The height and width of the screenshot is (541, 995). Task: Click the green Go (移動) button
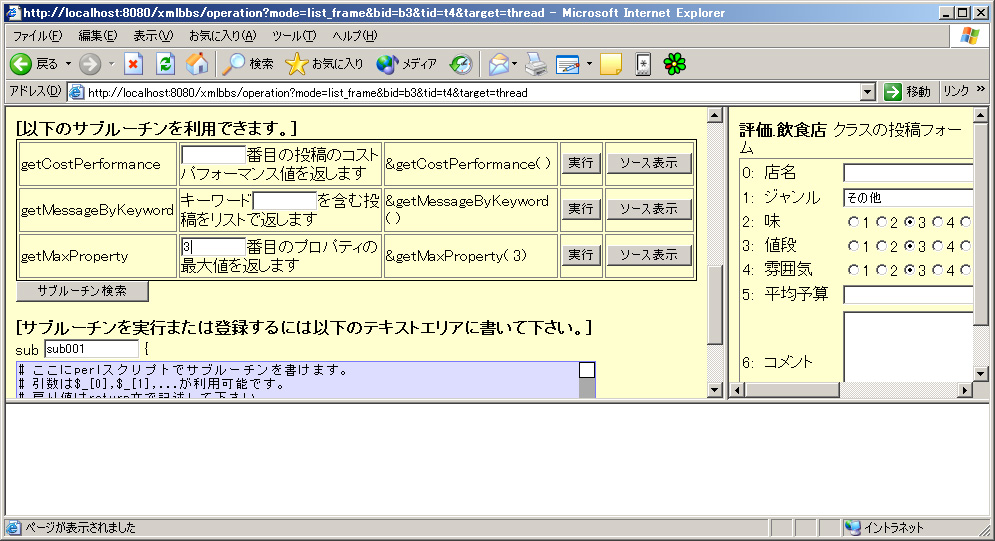coord(907,93)
